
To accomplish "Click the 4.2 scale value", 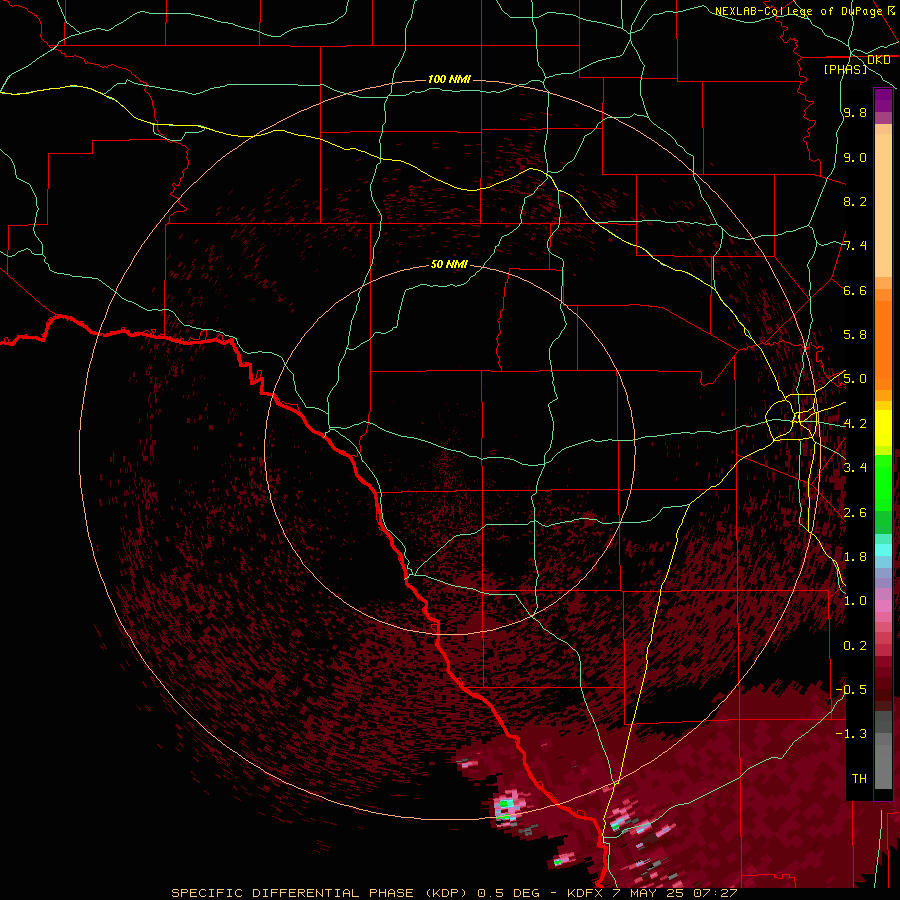I will pos(855,424).
